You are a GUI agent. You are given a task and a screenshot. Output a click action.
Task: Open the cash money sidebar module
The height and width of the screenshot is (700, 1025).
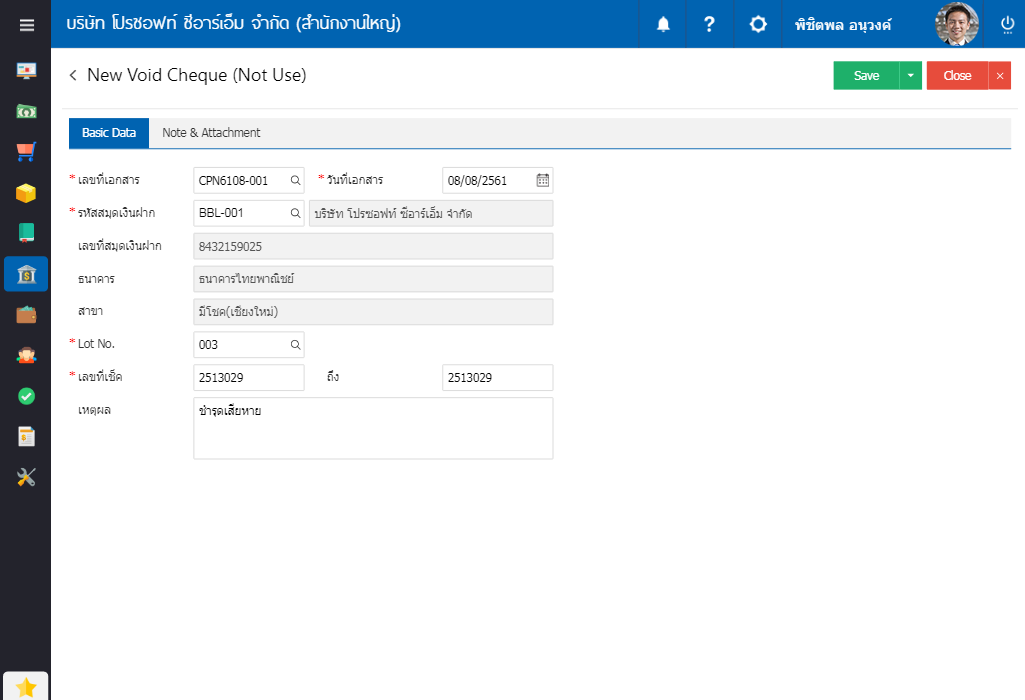click(x=26, y=111)
